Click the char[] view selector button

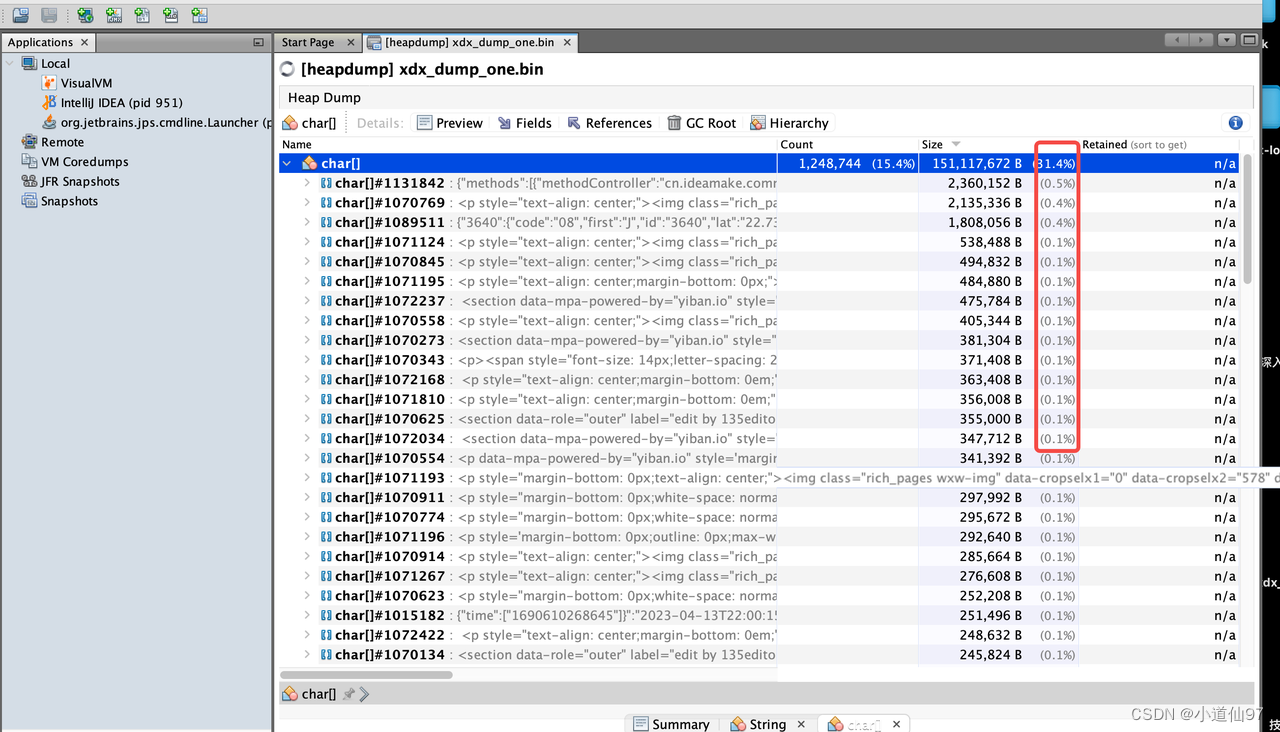click(310, 123)
